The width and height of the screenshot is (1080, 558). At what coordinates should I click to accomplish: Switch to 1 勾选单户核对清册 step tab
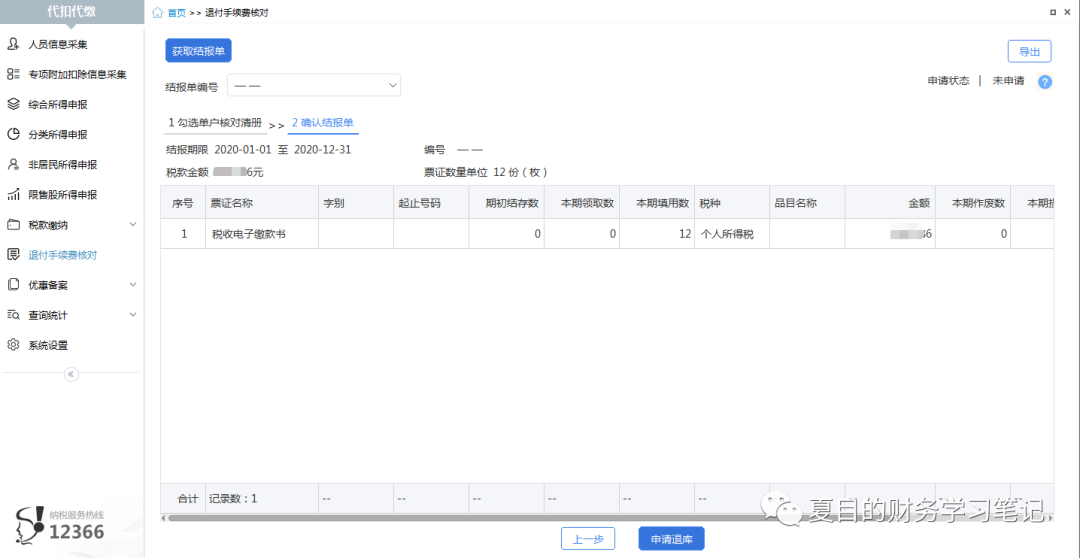coord(215,123)
